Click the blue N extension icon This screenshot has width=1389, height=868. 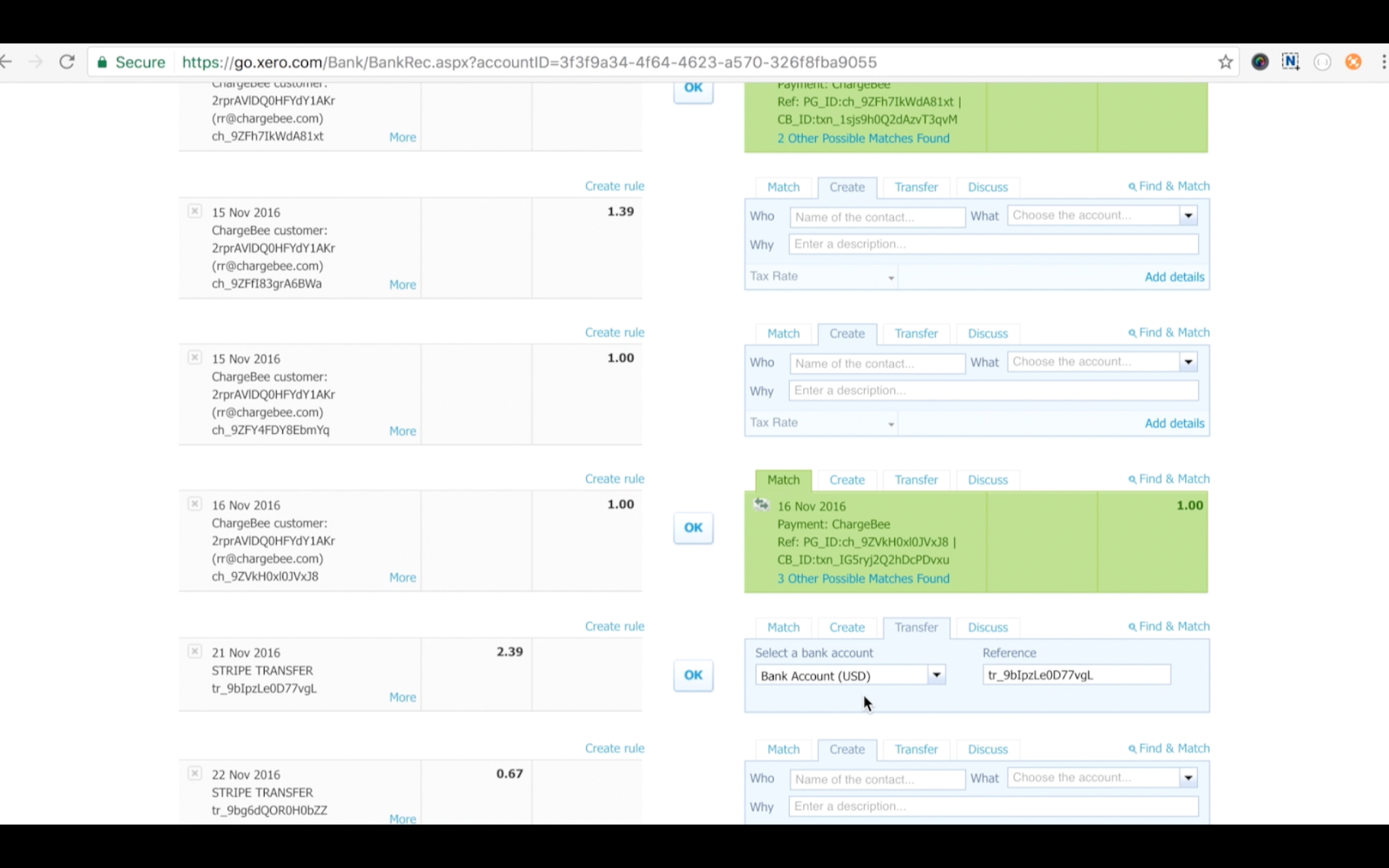click(1290, 62)
